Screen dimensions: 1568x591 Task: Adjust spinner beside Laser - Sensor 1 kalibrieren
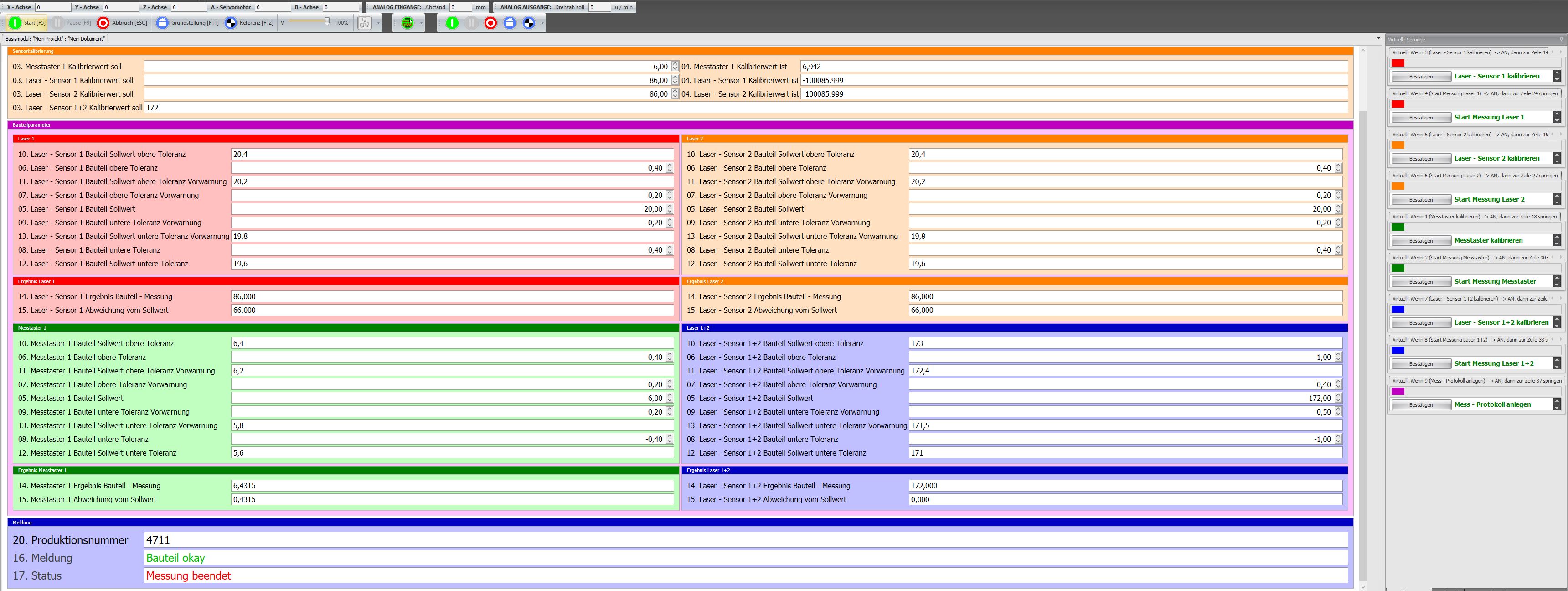[x=1557, y=76]
